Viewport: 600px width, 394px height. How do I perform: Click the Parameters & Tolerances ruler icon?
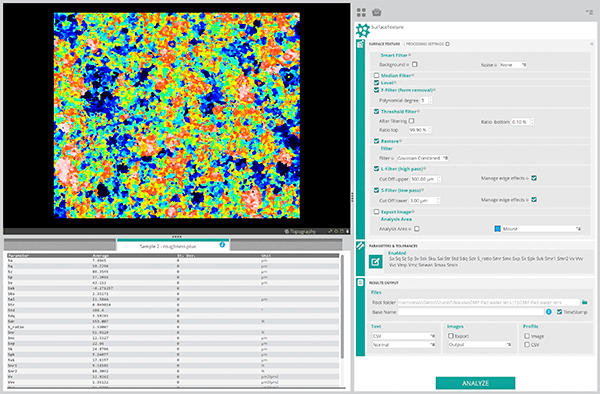pos(360,246)
